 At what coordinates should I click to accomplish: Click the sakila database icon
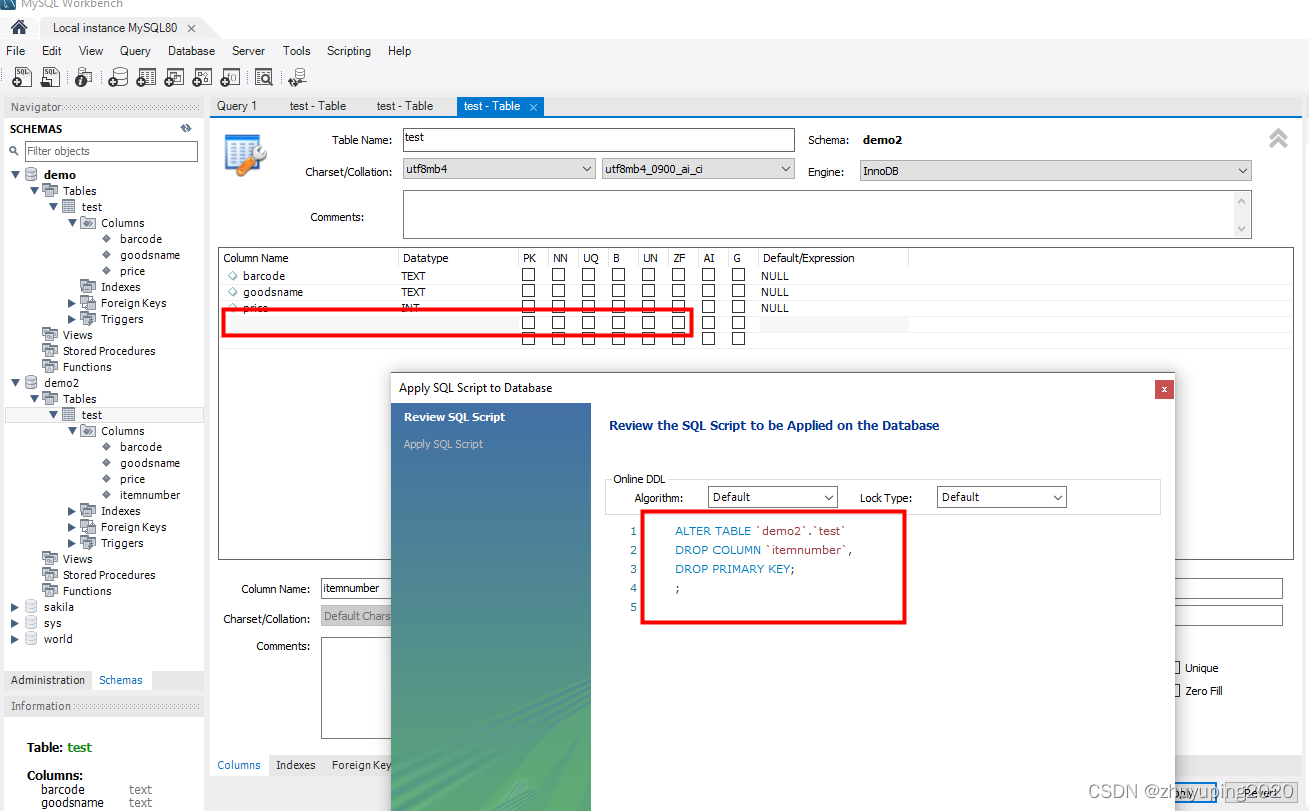tap(31, 607)
